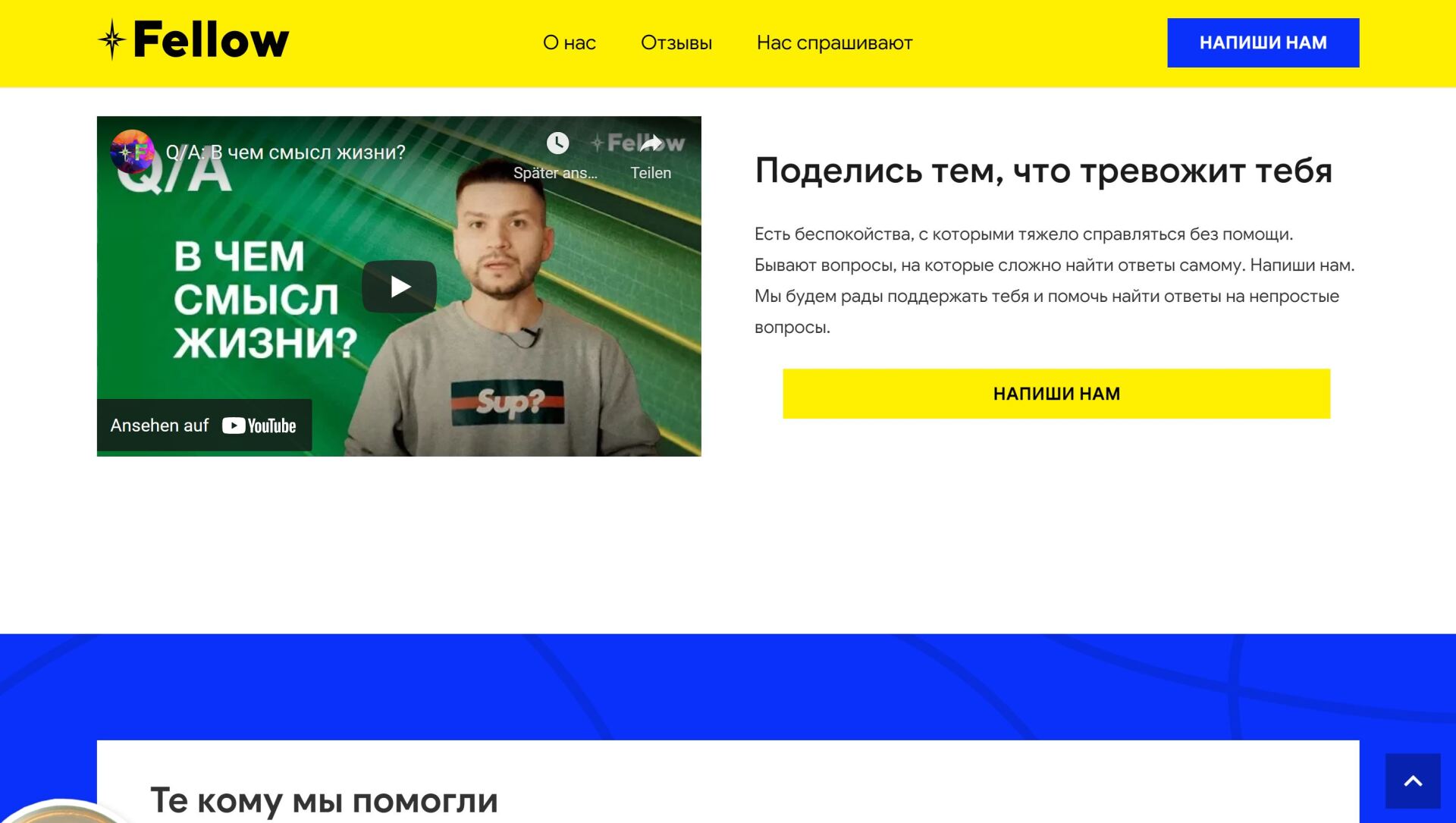Open the 'О нас' menu item
Image resolution: width=1456 pixels, height=823 pixels.
[x=570, y=42]
